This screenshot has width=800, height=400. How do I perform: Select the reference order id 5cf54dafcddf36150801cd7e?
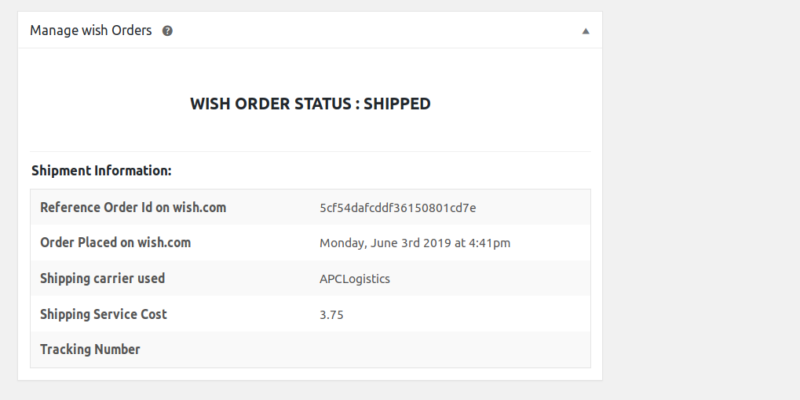[x=398, y=208]
